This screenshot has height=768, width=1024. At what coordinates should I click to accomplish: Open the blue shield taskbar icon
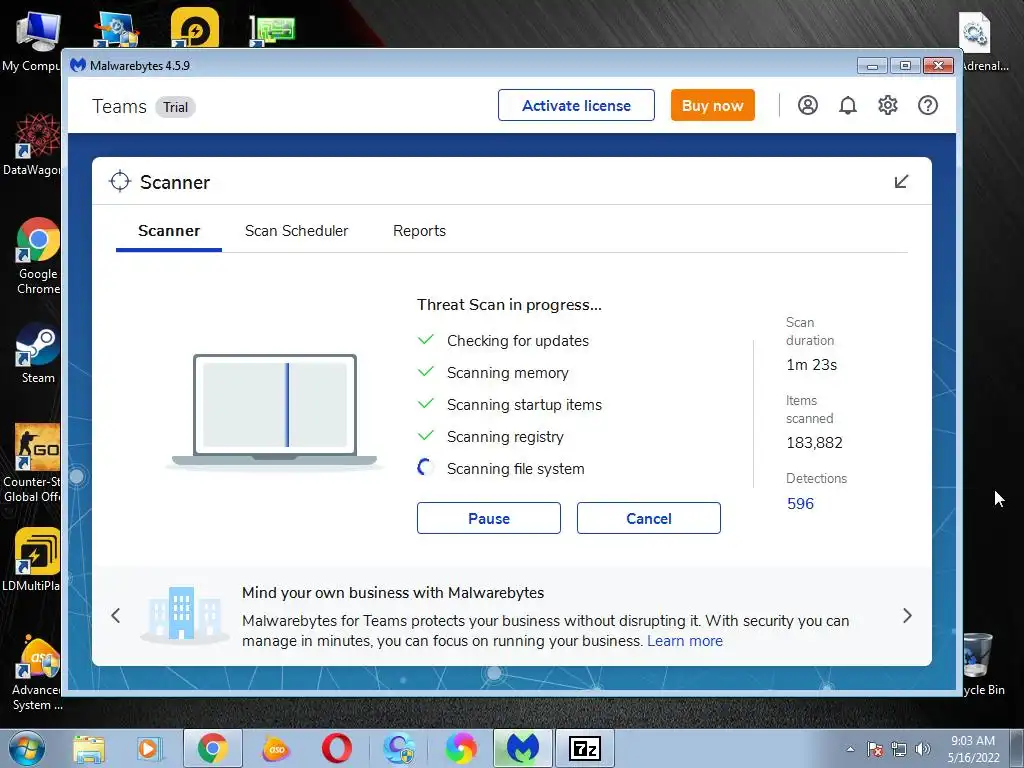(x=399, y=748)
